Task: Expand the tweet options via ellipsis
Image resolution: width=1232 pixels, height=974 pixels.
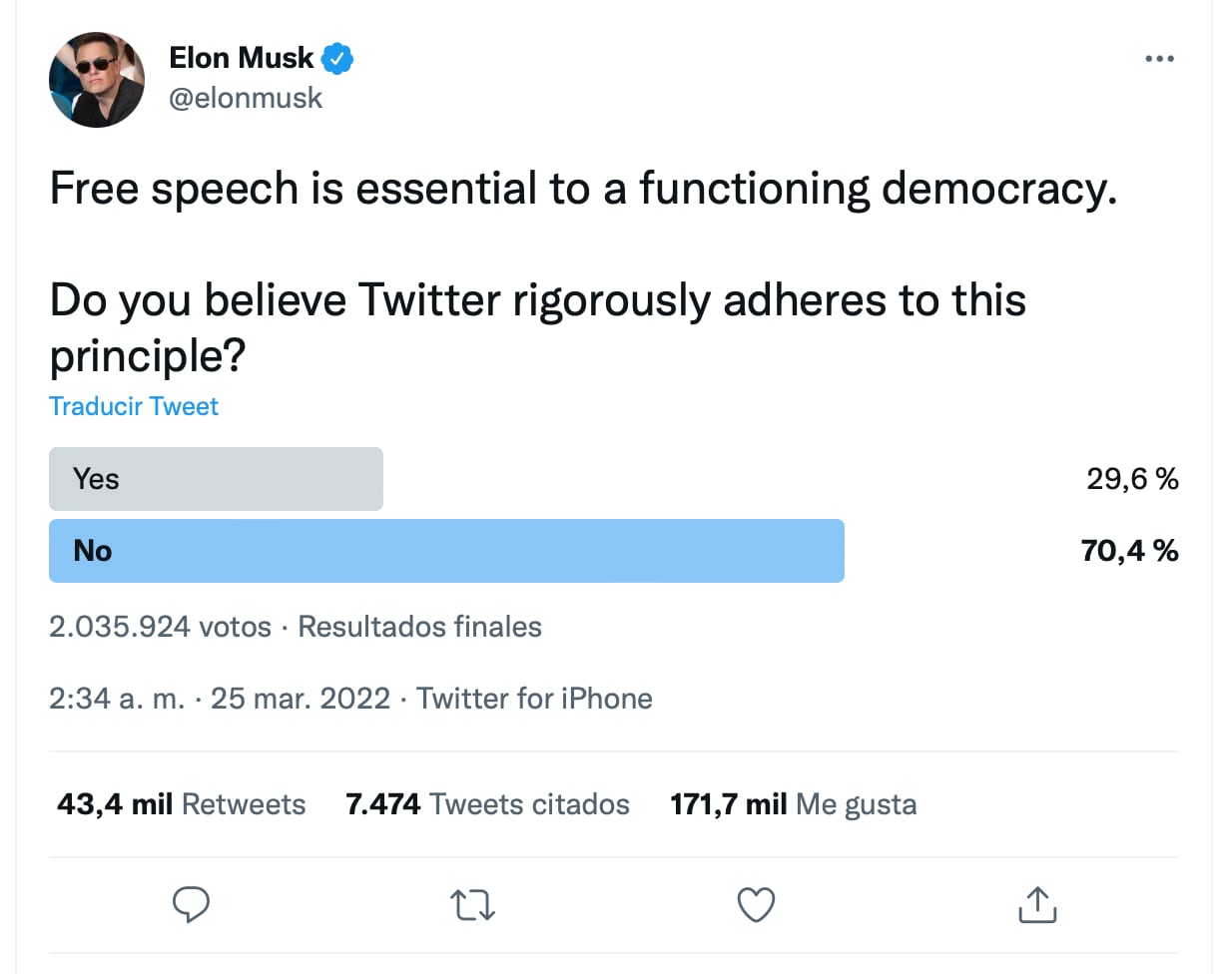Action: pos(1159,58)
